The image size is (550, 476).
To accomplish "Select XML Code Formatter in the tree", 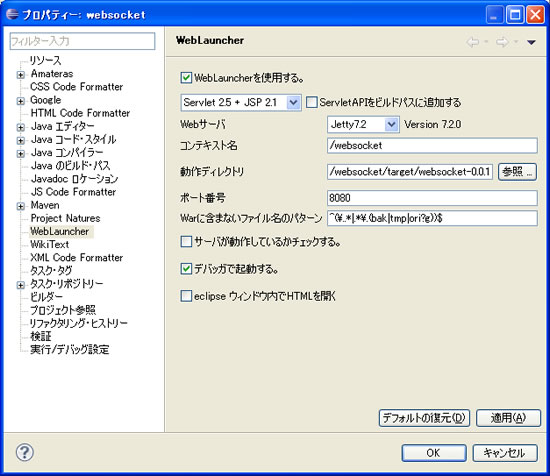I will point(76,257).
